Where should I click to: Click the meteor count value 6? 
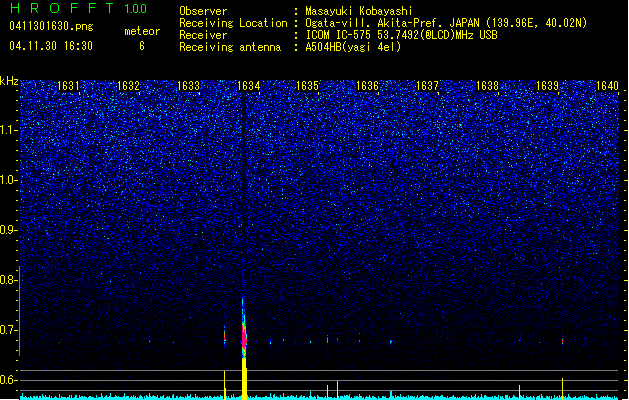(x=142, y=46)
